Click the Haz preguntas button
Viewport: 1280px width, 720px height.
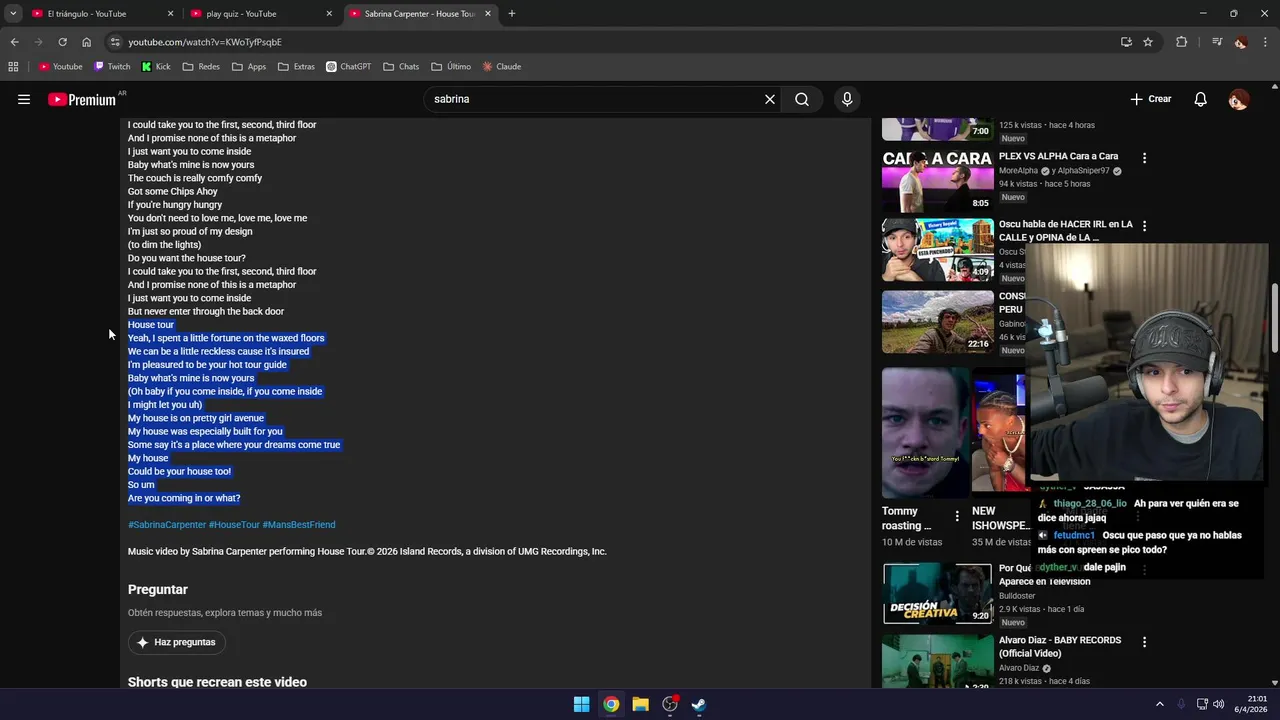click(x=176, y=642)
